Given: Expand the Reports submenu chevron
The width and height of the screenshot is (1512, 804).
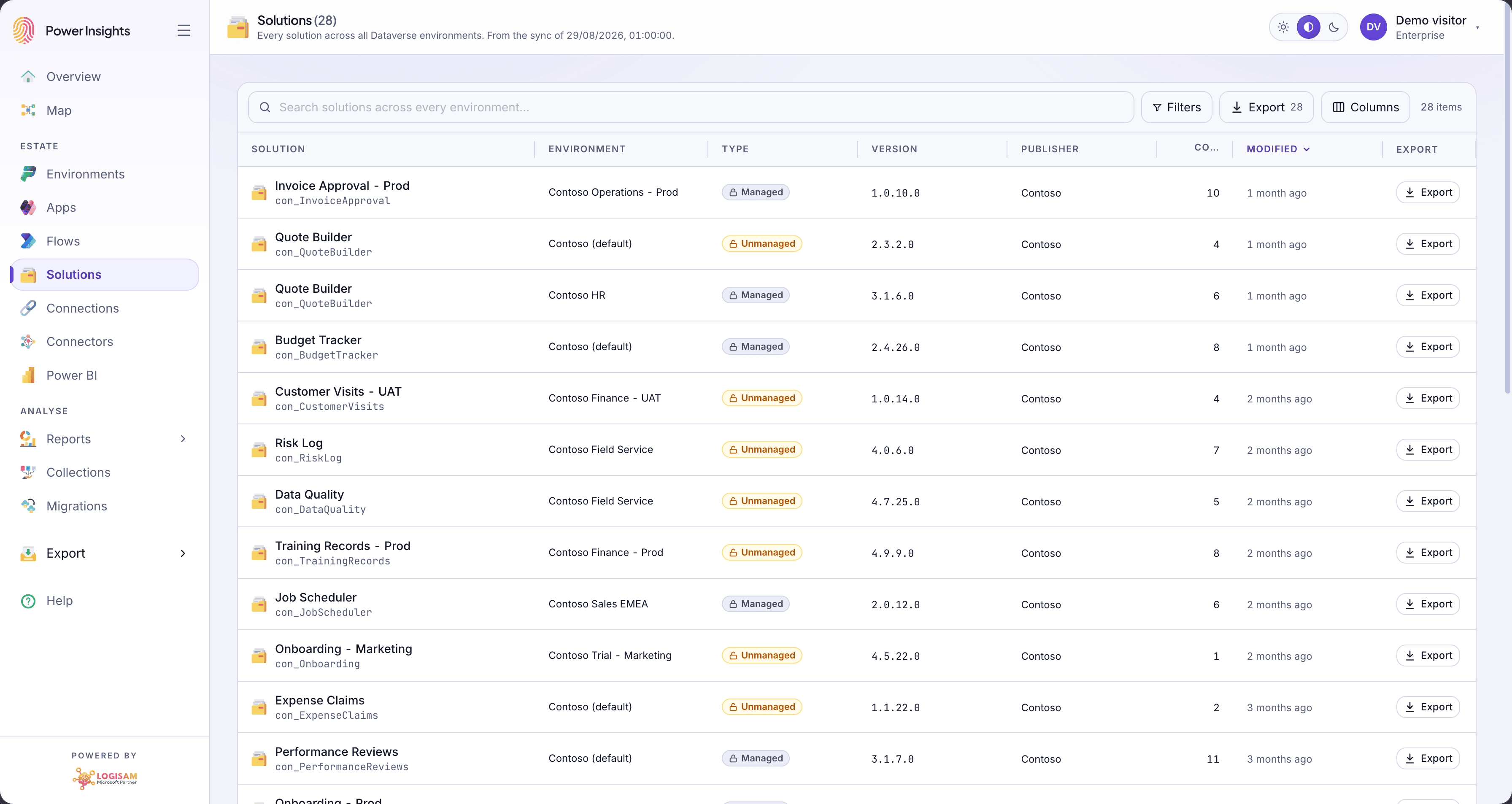Looking at the screenshot, I should [183, 439].
